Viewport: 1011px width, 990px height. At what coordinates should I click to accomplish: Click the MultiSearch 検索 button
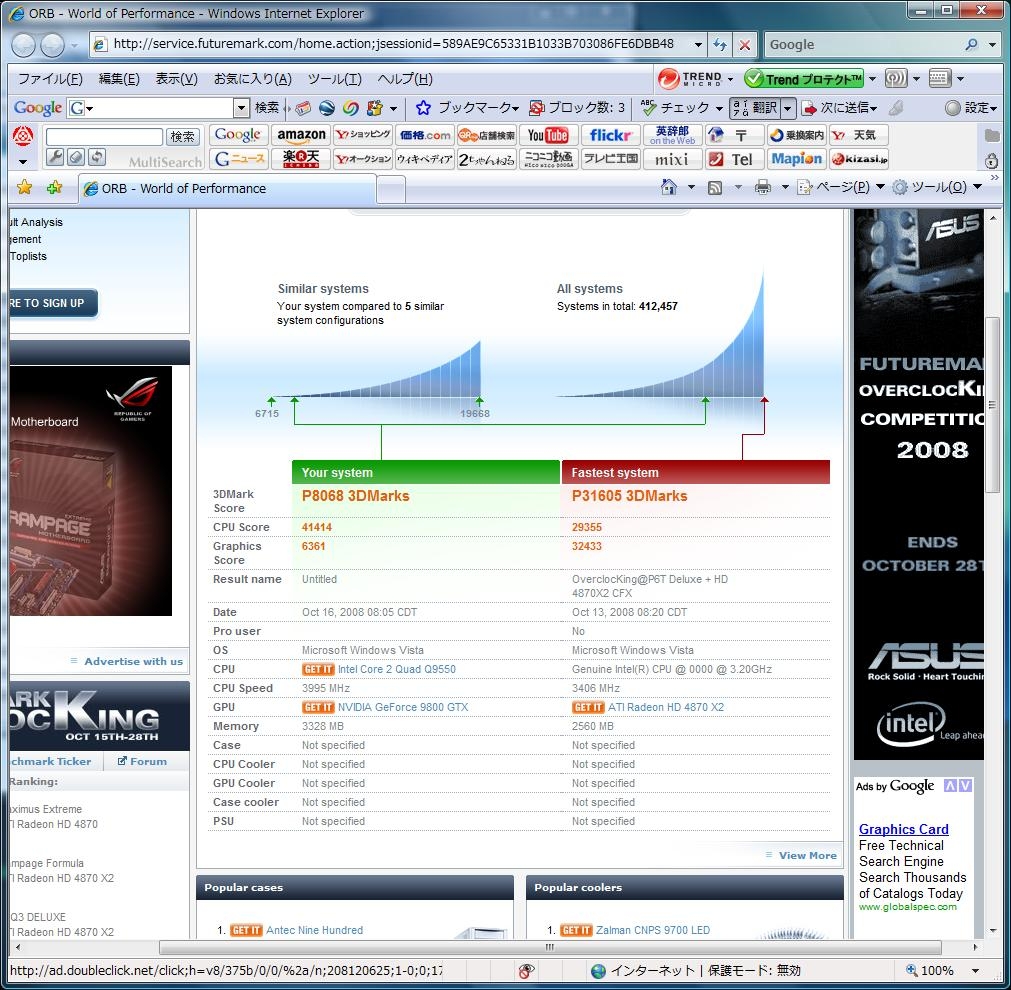(x=182, y=136)
